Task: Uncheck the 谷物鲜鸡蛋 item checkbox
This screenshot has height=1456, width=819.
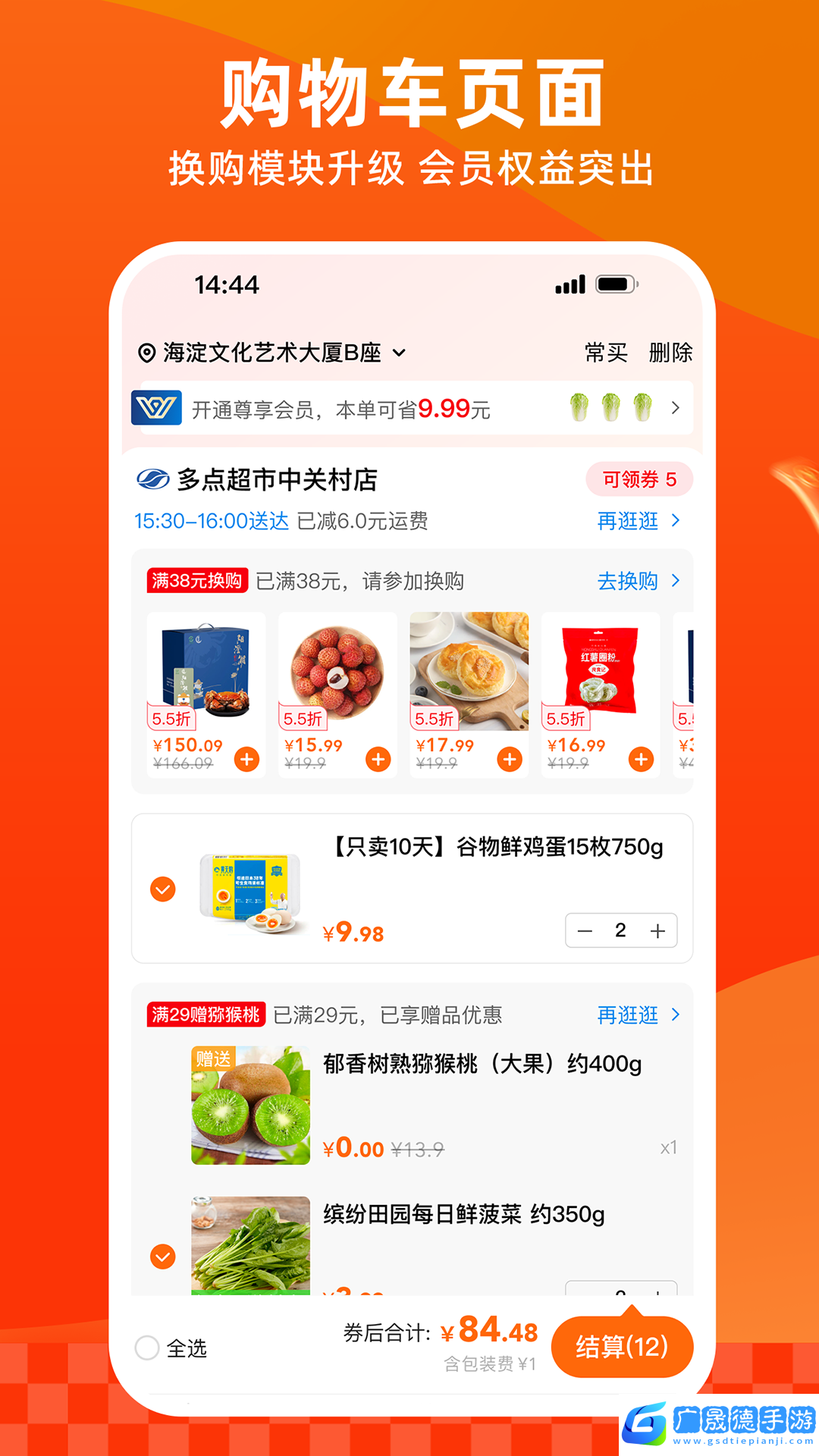Action: coord(163,889)
